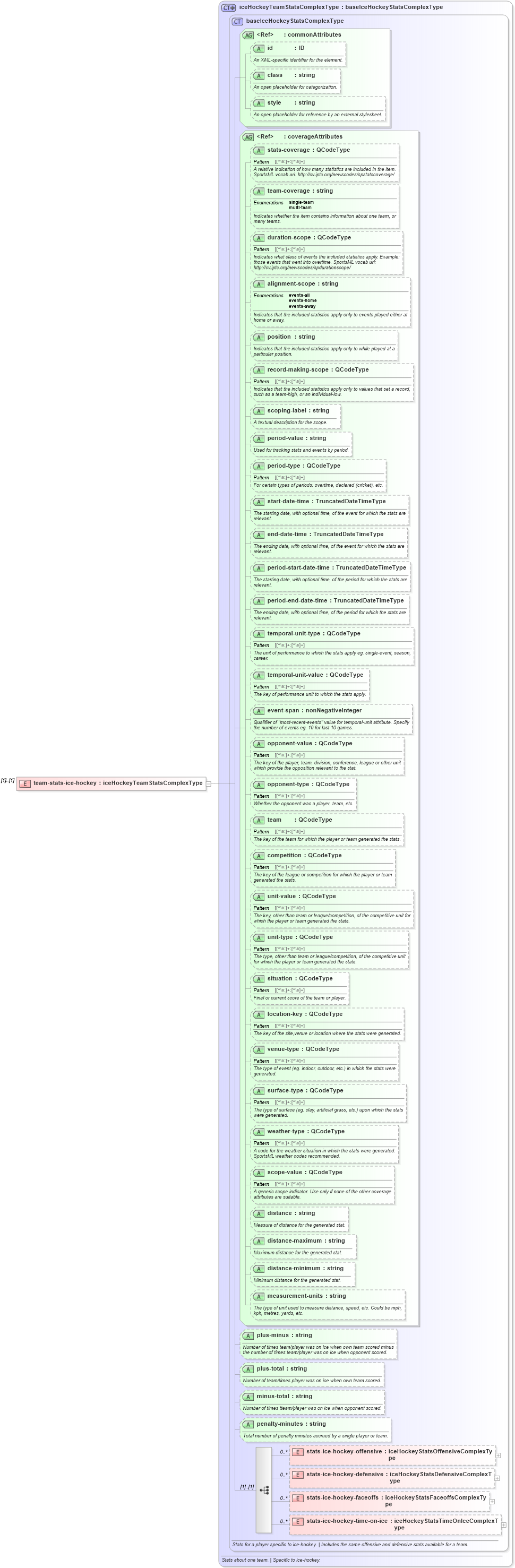Select the period-value : string attribute
515x1568 pixels.
[296, 438]
